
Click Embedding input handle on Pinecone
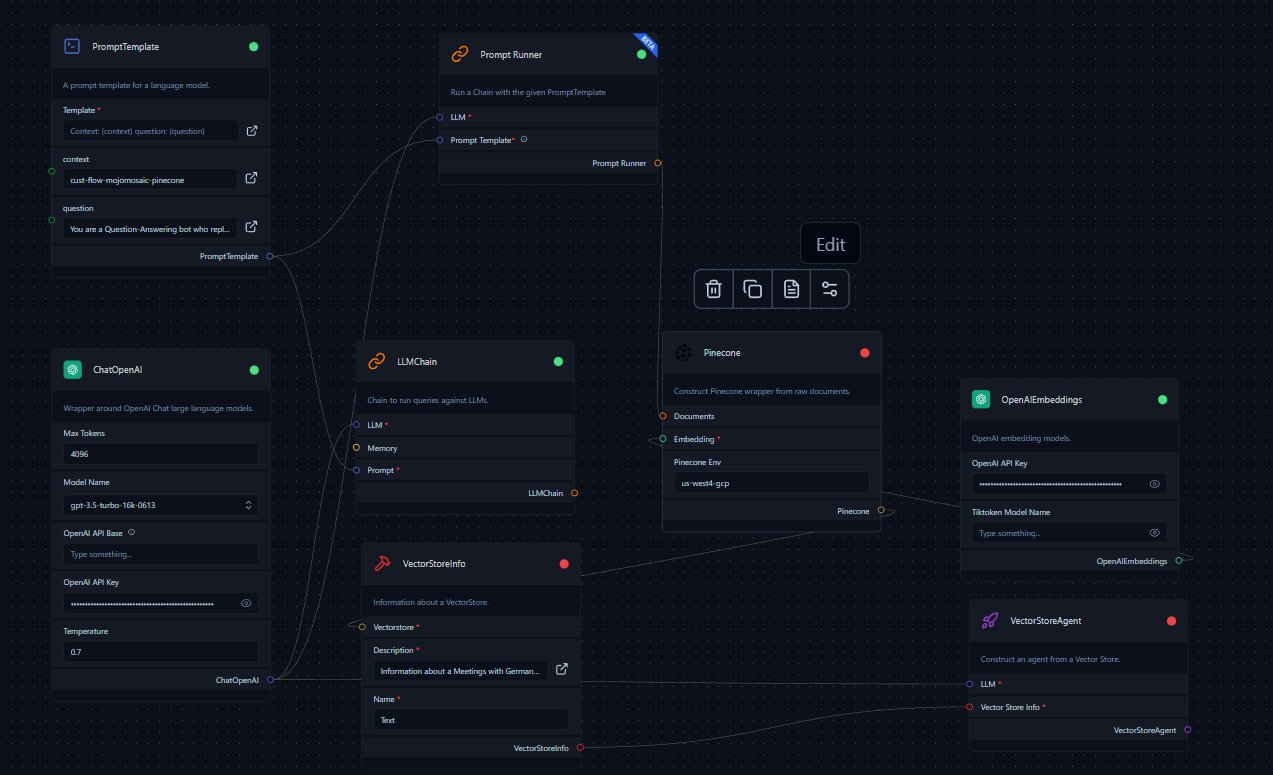663,439
